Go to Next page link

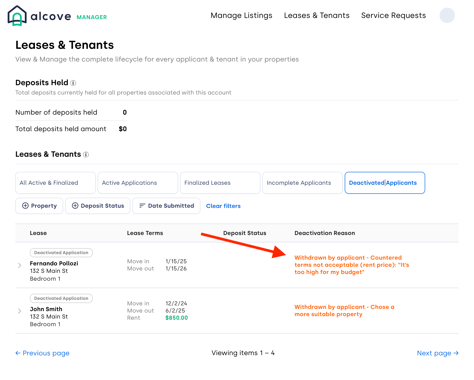pos(438,353)
